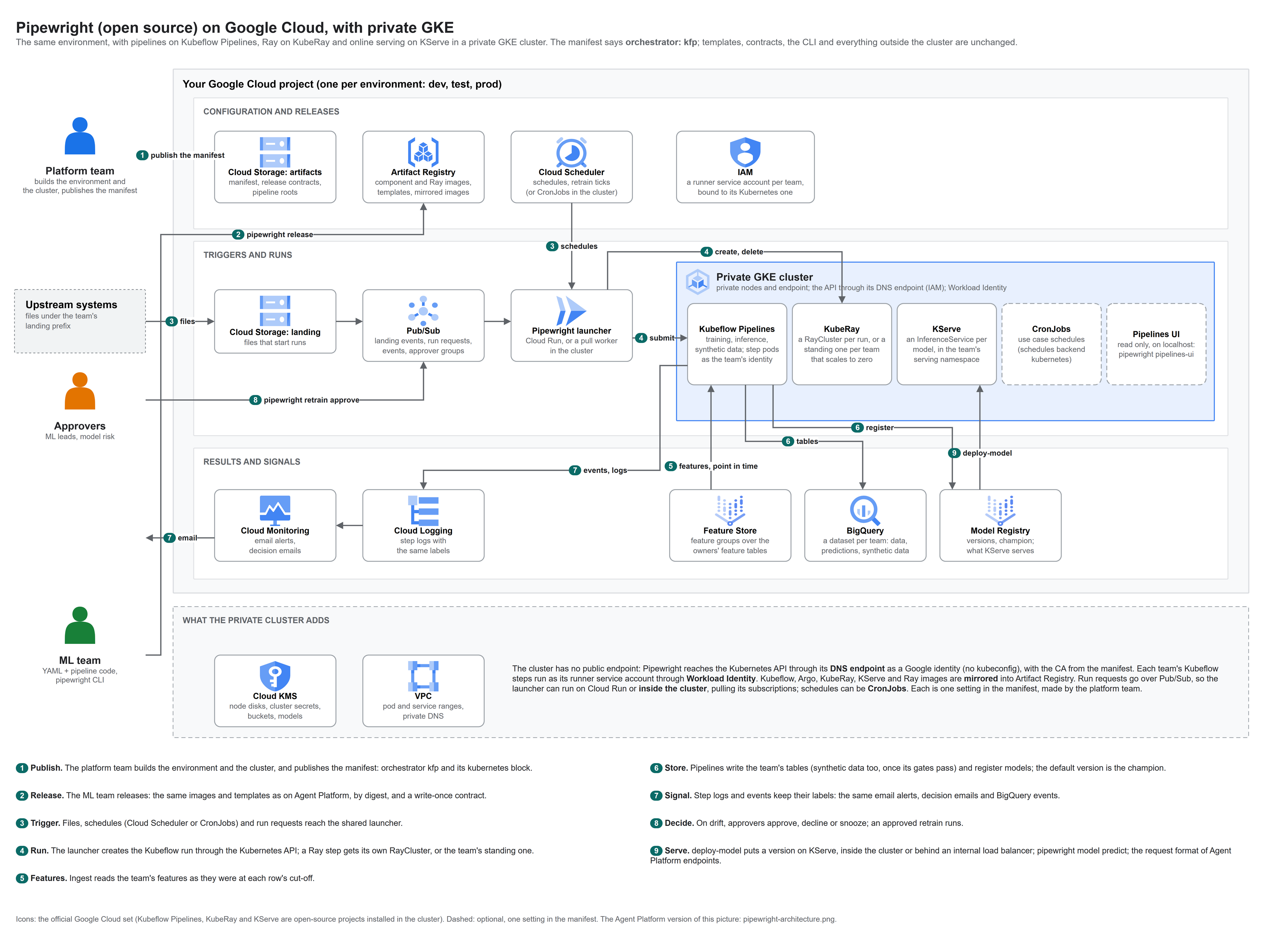The image size is (1270, 952).
Task: Click the 'events, logs' arrow label
Action: tap(598, 470)
